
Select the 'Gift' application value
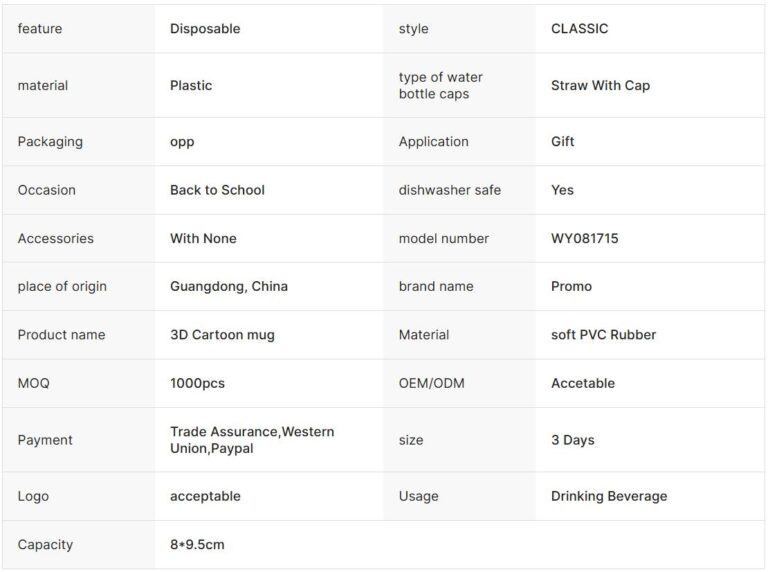[563, 142]
